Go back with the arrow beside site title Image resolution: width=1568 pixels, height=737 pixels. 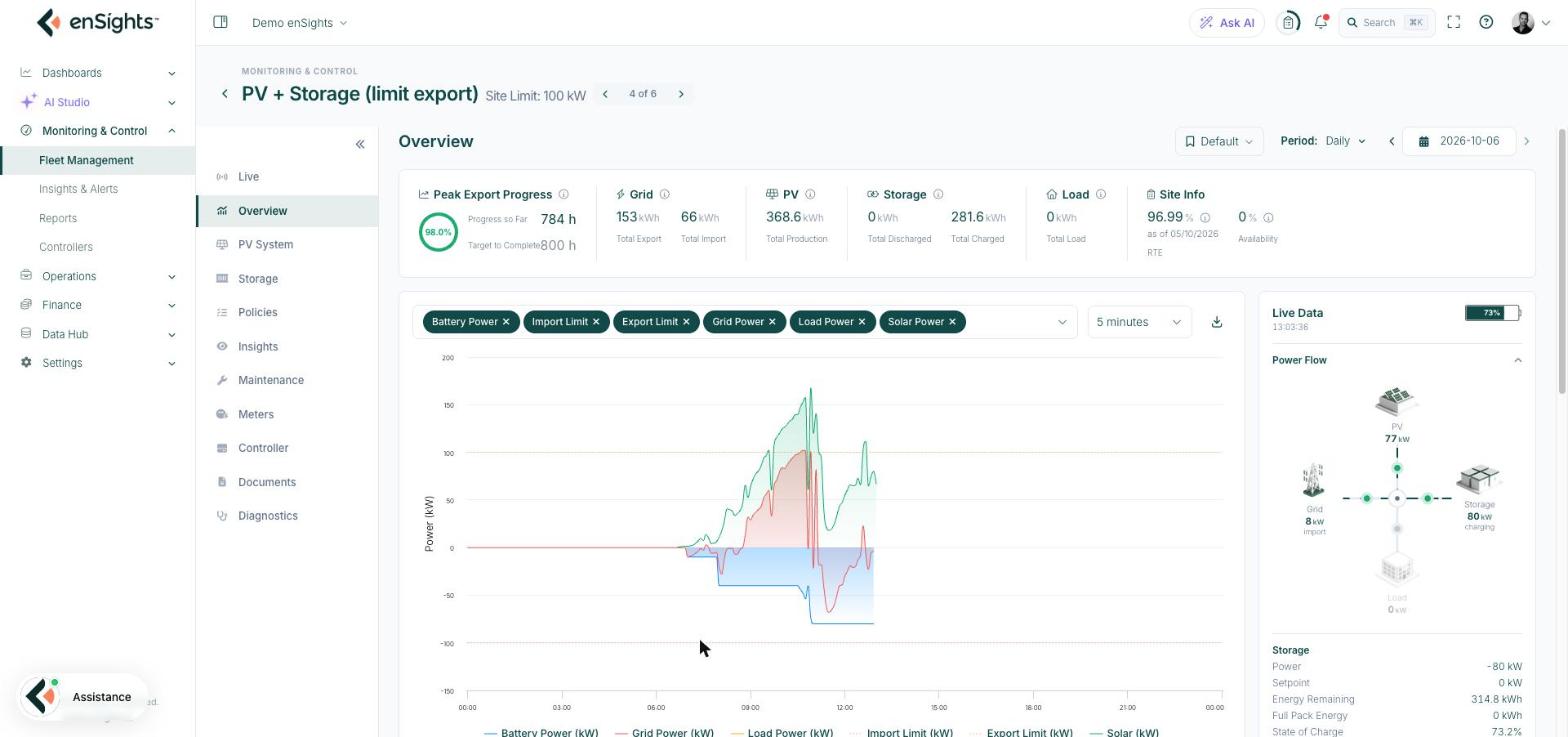point(225,94)
